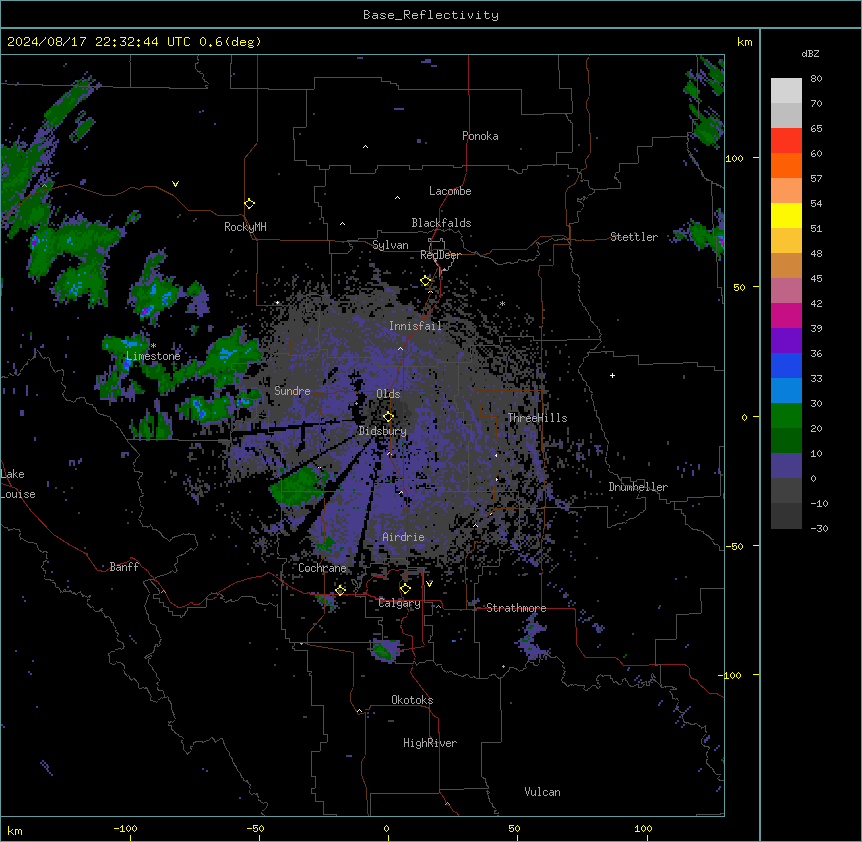Click the Lake Louise label
This screenshot has height=842, width=862.
click(18, 484)
